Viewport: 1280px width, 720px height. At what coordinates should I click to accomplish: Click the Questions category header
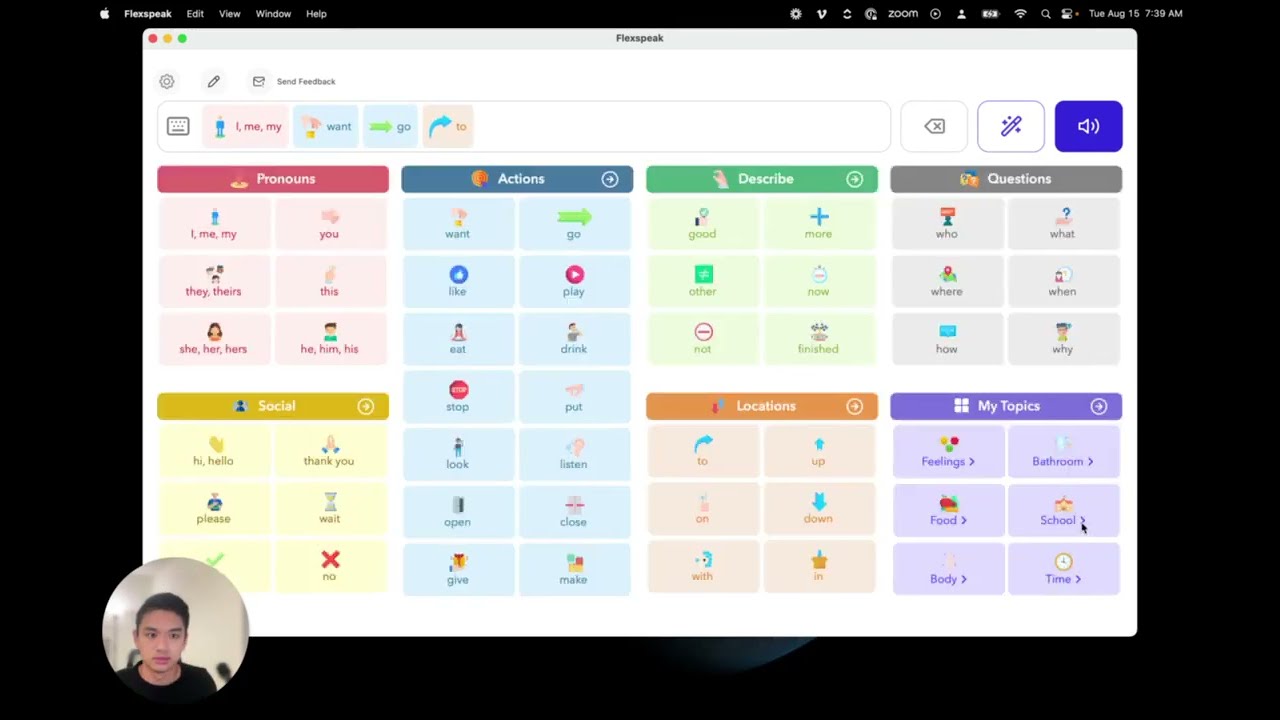[1006, 179]
